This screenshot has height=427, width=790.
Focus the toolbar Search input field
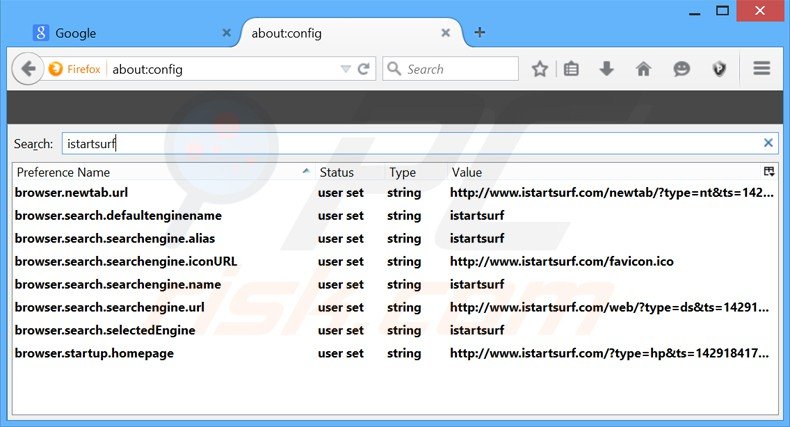coord(450,68)
